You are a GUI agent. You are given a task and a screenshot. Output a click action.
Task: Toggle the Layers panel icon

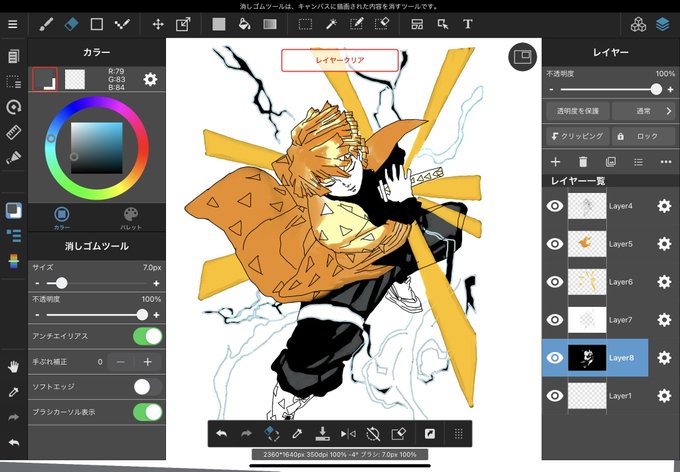(663, 24)
